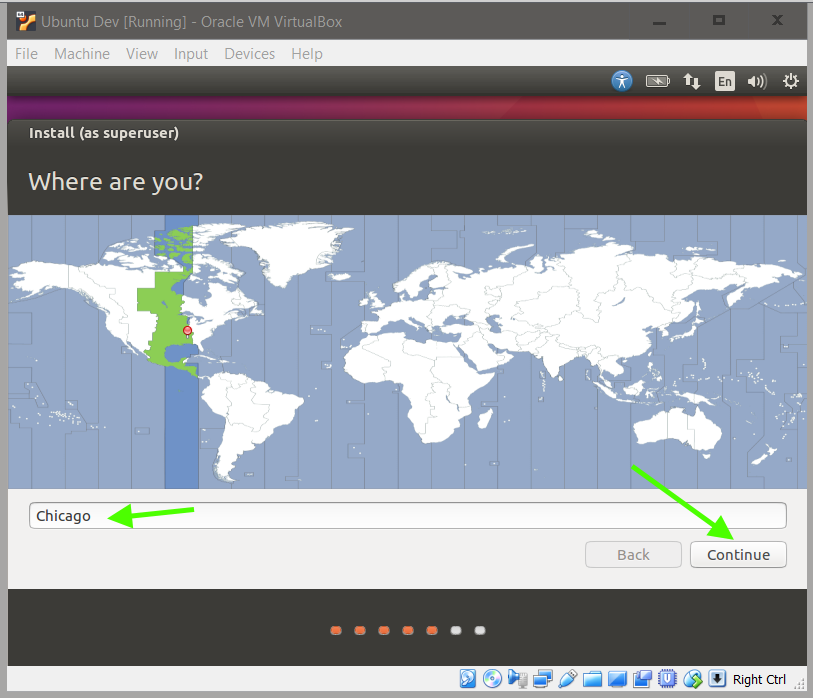Screen dimensions: 813x698
Task: Click the keyboard capture arrow icon
Action: [x=717, y=679]
